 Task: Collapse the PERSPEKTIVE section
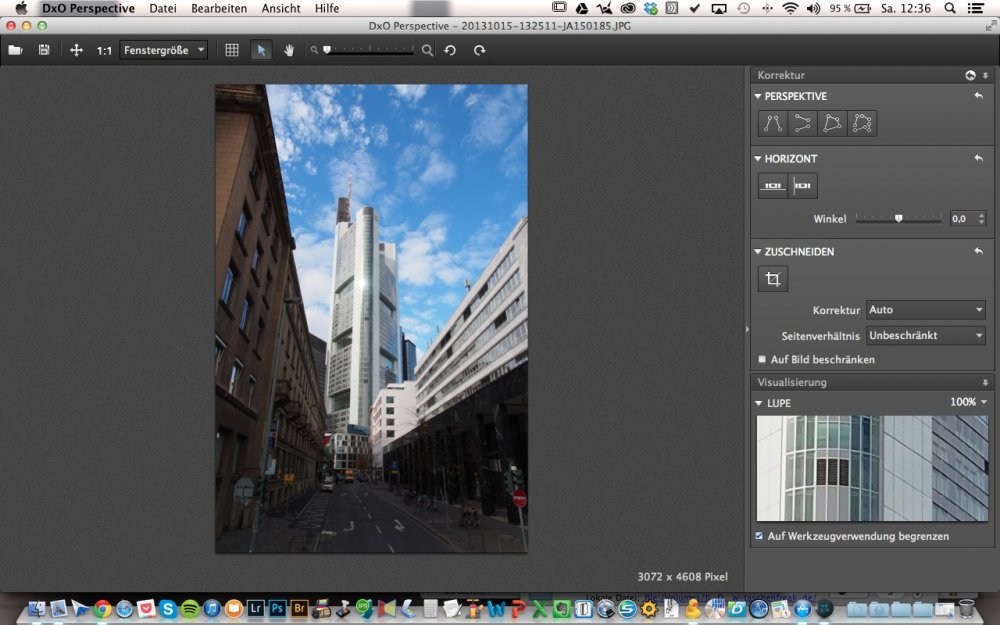click(x=758, y=96)
